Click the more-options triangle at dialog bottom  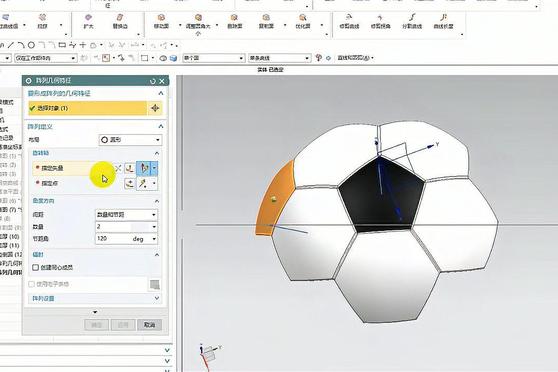95,312
